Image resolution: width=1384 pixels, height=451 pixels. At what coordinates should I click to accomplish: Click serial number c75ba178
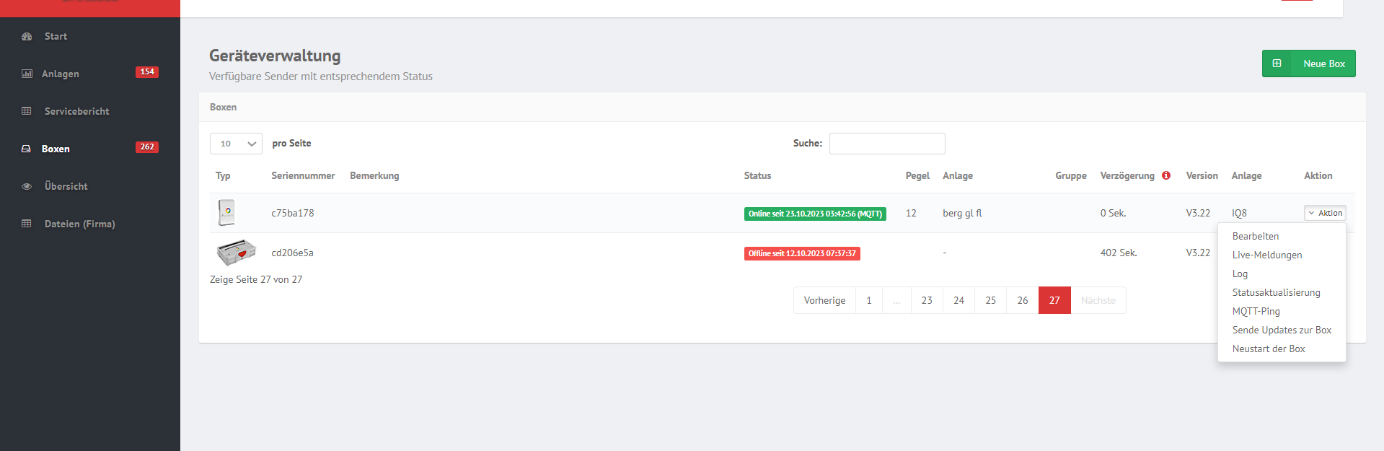click(293, 213)
